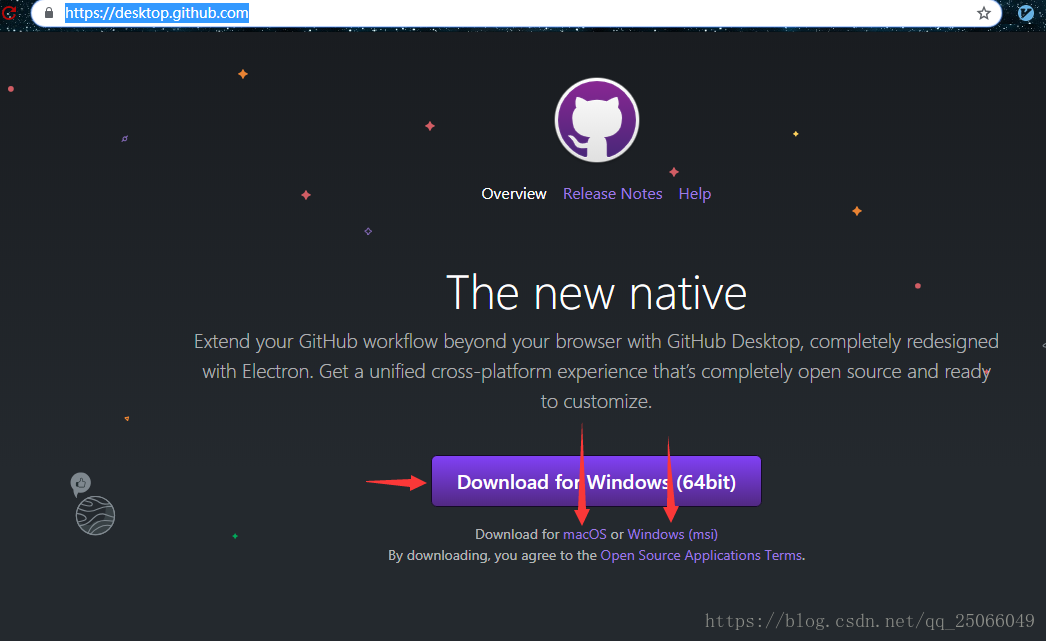Click Download for Windows (64bit) button
The image size is (1046, 641).
pyautogui.click(x=596, y=481)
